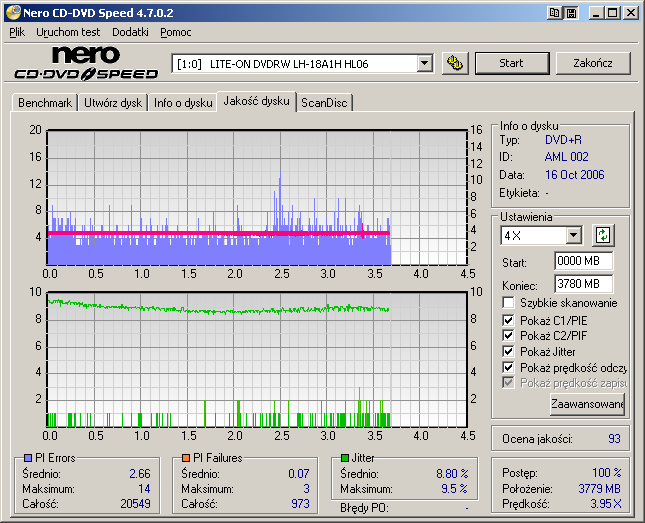Viewport: 645px width, 523px height.
Task: Click the date 16 Oct 2006
Action: coord(575,175)
